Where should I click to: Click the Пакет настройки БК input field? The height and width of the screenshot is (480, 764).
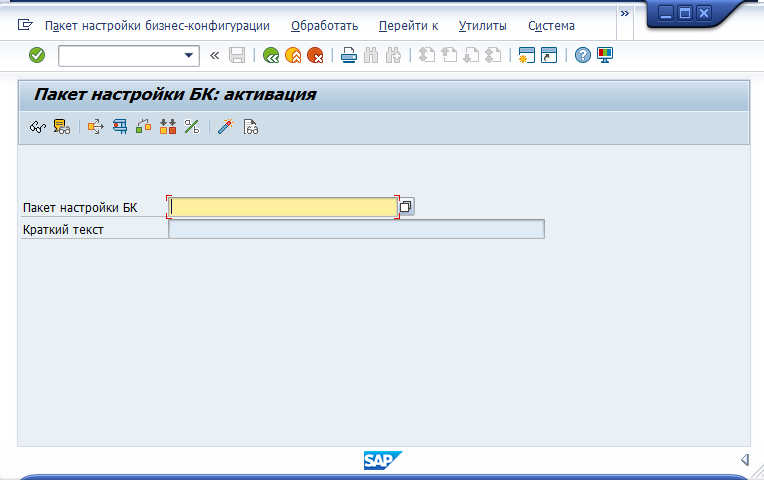click(x=283, y=207)
